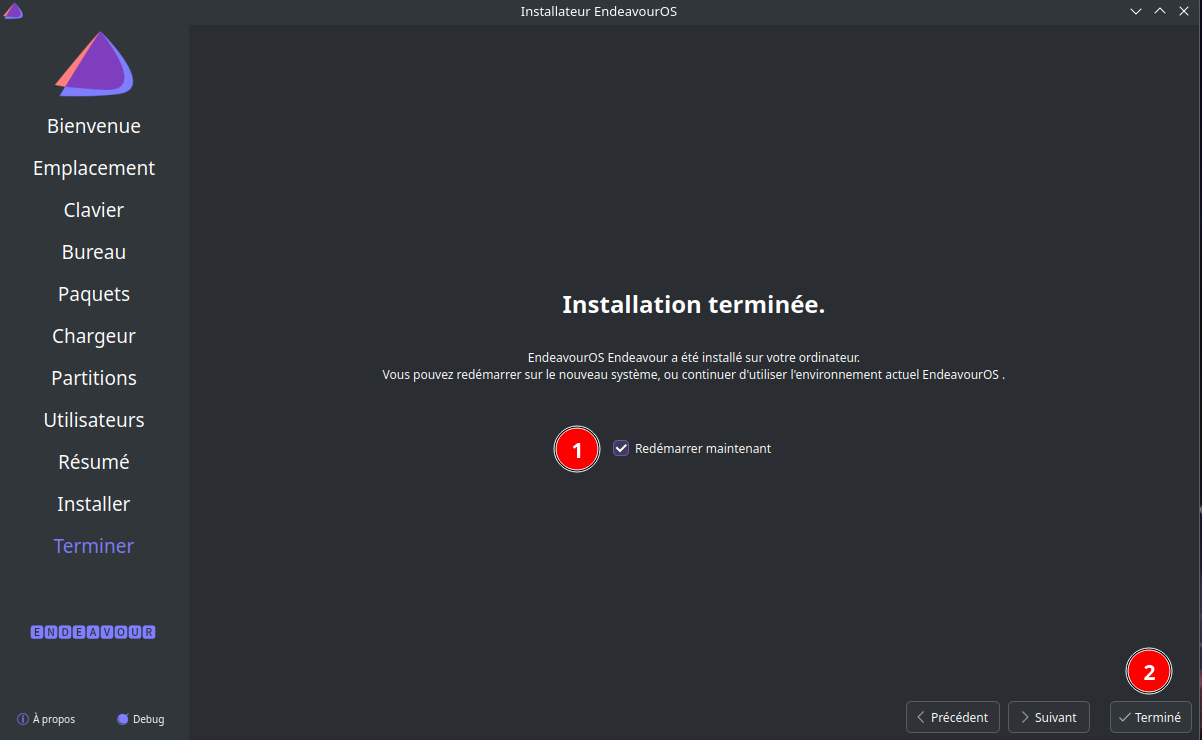Click the Redémarrer maintenant label text

(x=702, y=449)
